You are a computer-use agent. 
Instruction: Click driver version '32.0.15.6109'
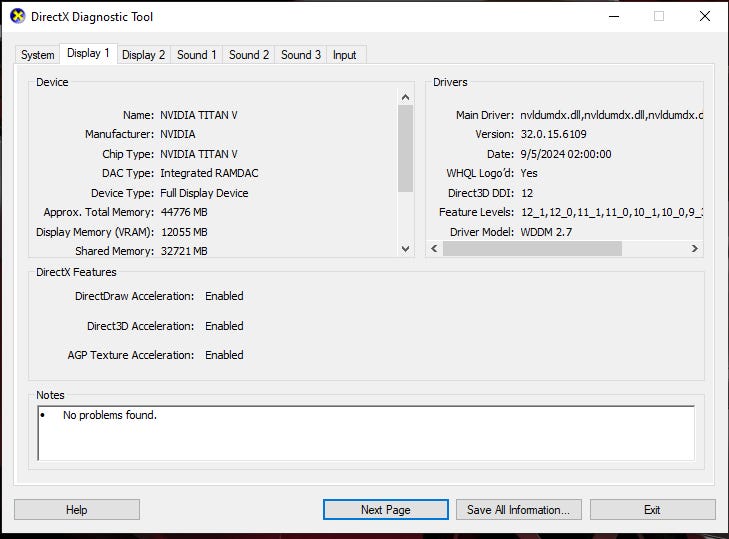pyautogui.click(x=553, y=134)
